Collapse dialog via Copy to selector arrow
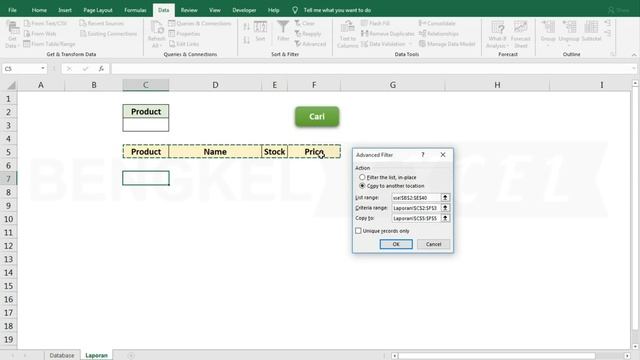The height and width of the screenshot is (360, 640). [x=445, y=218]
